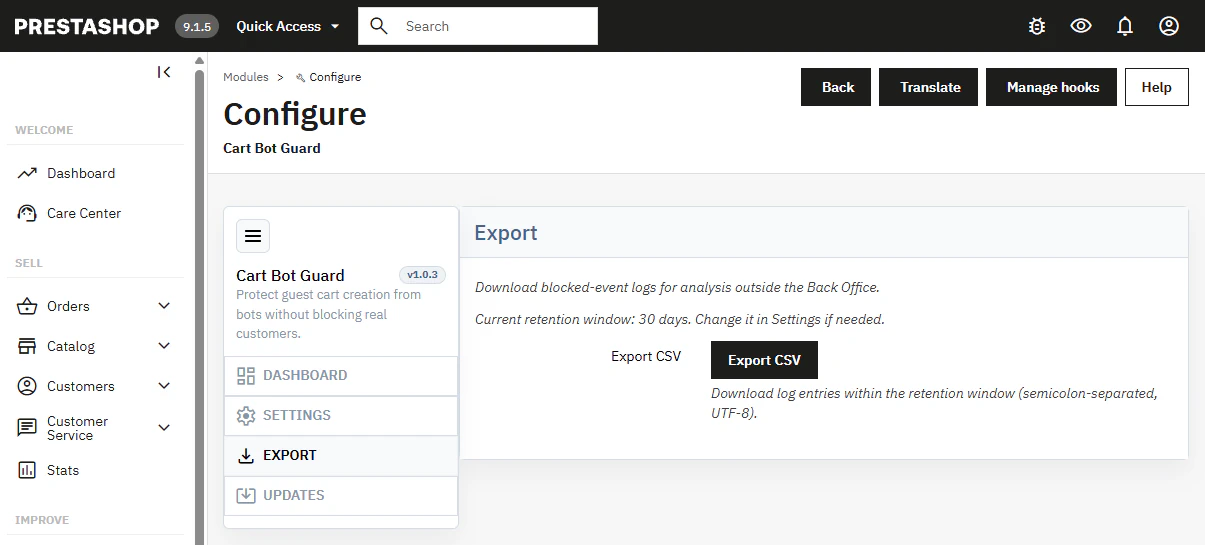Image resolution: width=1205 pixels, height=545 pixels.
Task: Expand the Orders submenu chevron
Action: (x=165, y=306)
